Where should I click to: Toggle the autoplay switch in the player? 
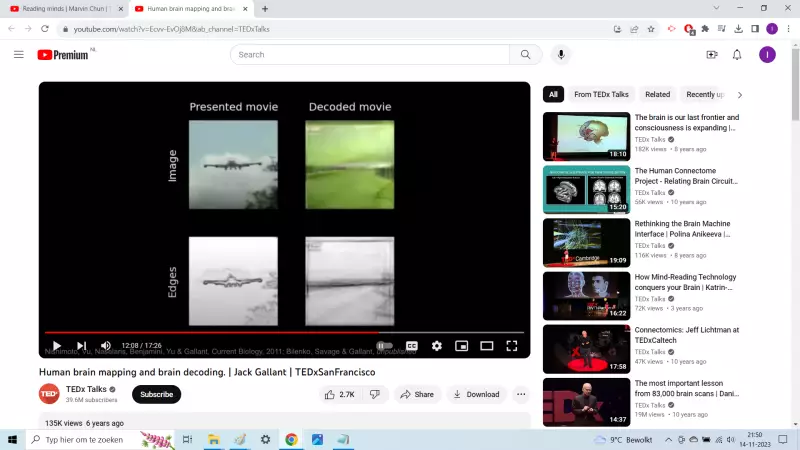pyautogui.click(x=384, y=346)
